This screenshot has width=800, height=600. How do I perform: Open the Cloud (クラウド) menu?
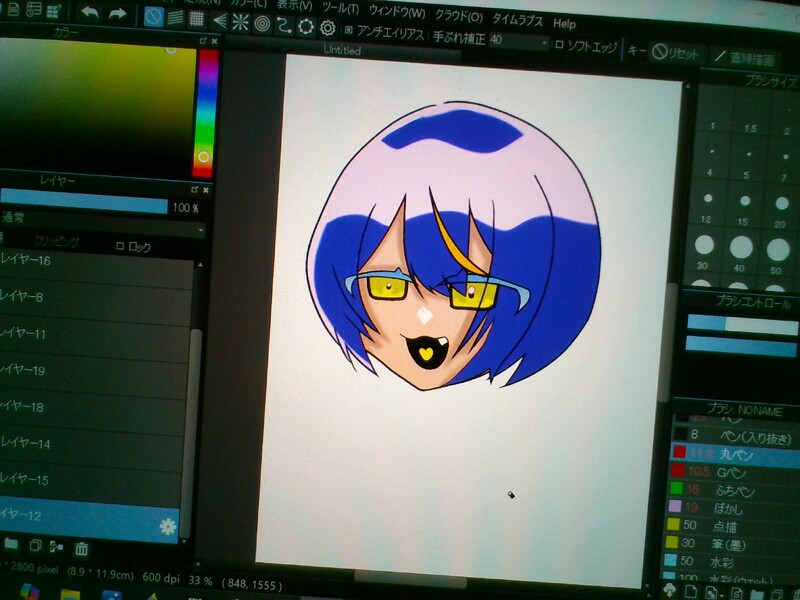point(459,16)
